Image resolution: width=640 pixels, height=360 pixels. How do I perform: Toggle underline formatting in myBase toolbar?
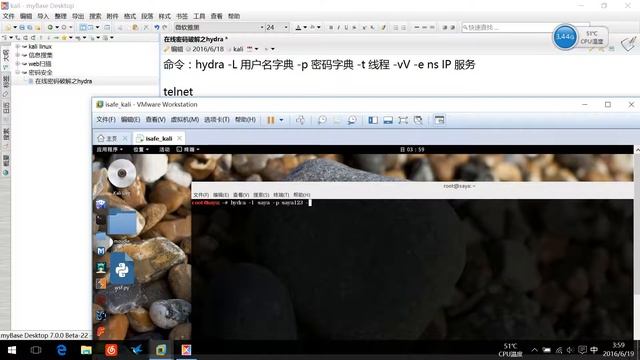coord(346,27)
